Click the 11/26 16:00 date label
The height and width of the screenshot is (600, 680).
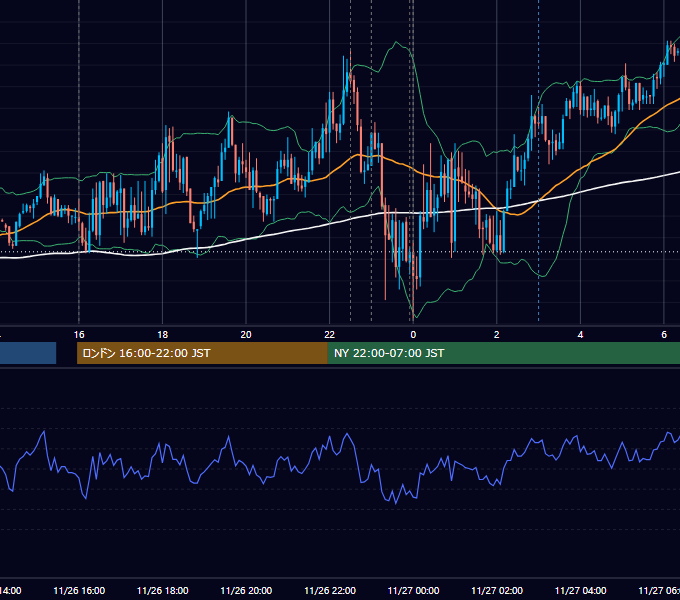tap(79, 591)
